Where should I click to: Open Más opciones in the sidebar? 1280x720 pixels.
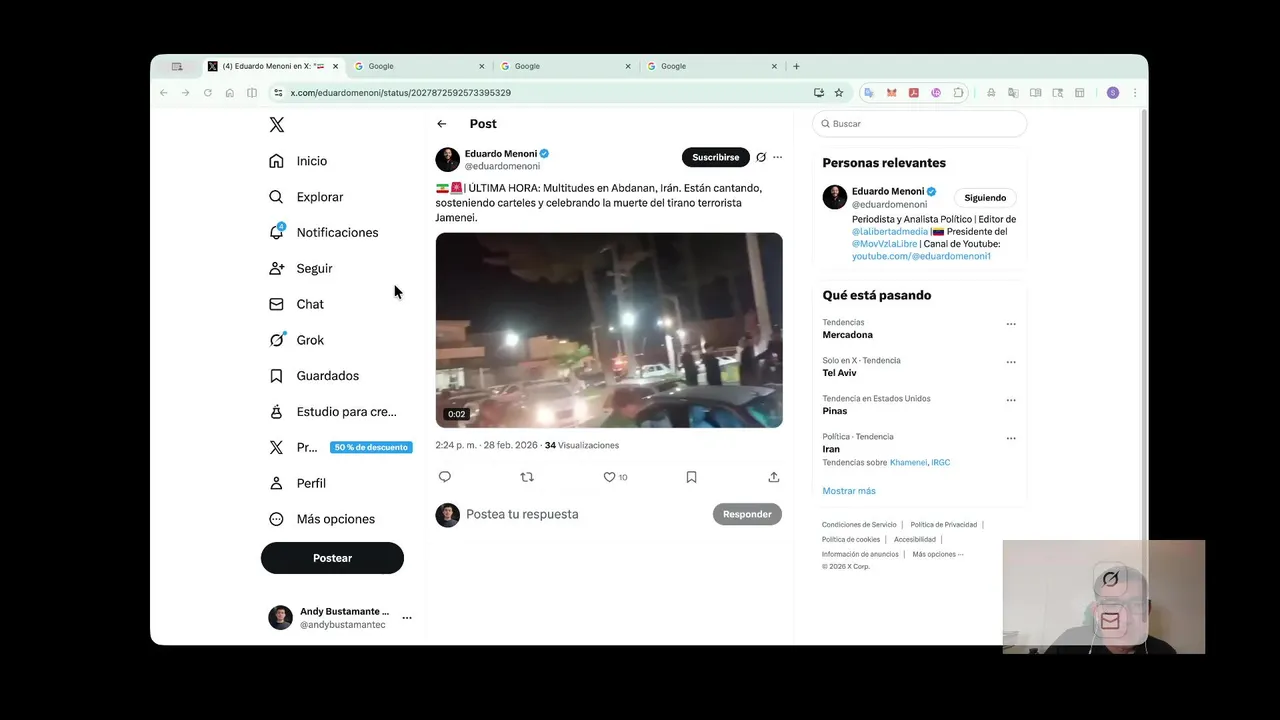[x=322, y=519]
